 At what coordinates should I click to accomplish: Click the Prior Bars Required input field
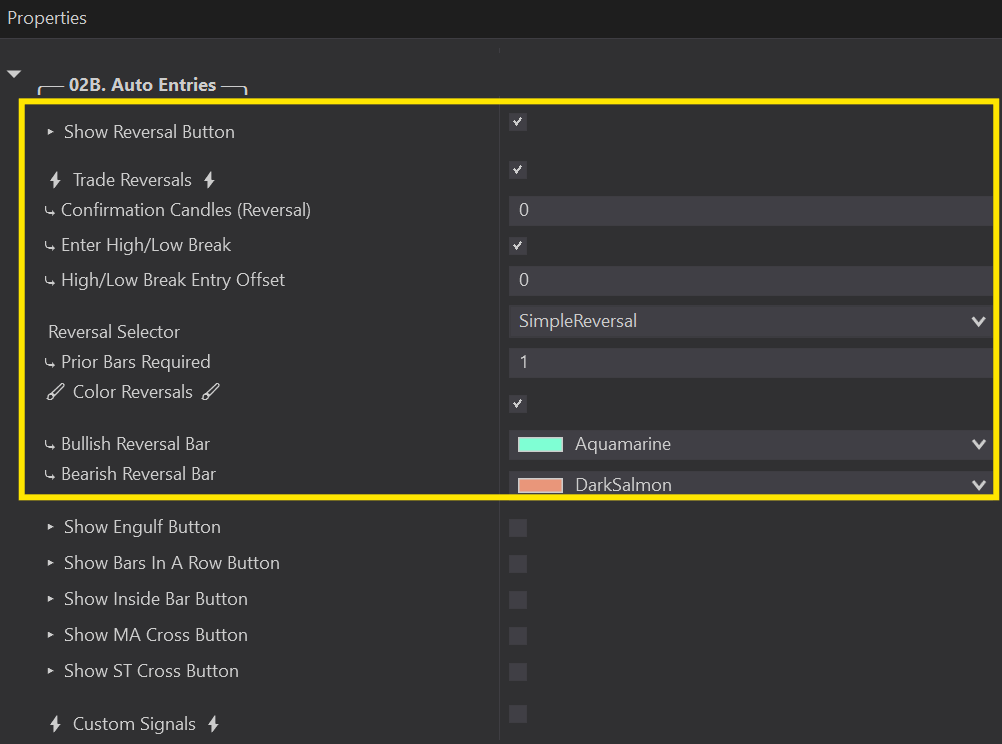(x=750, y=362)
